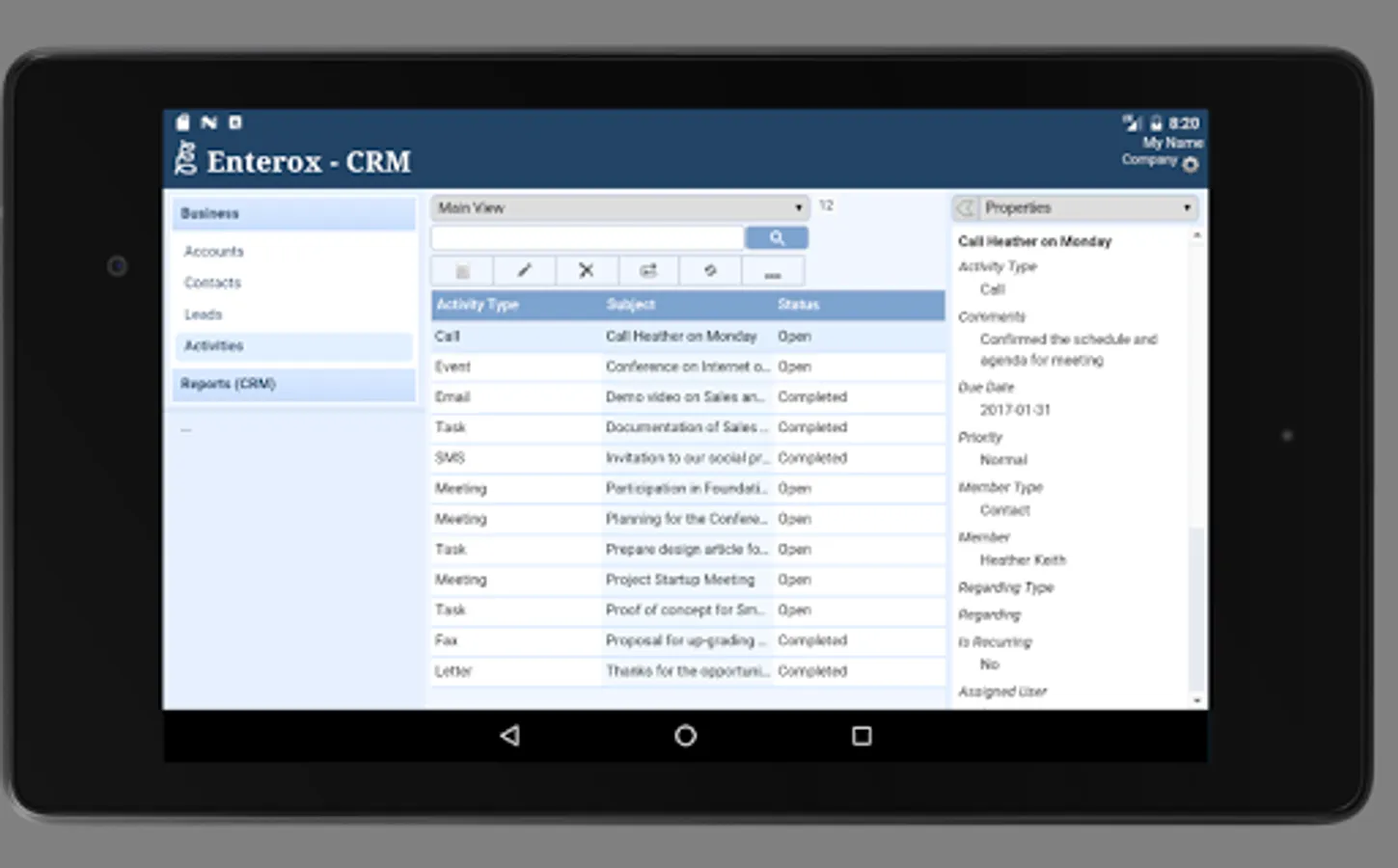Click the card icon toolbar button

coord(647,271)
